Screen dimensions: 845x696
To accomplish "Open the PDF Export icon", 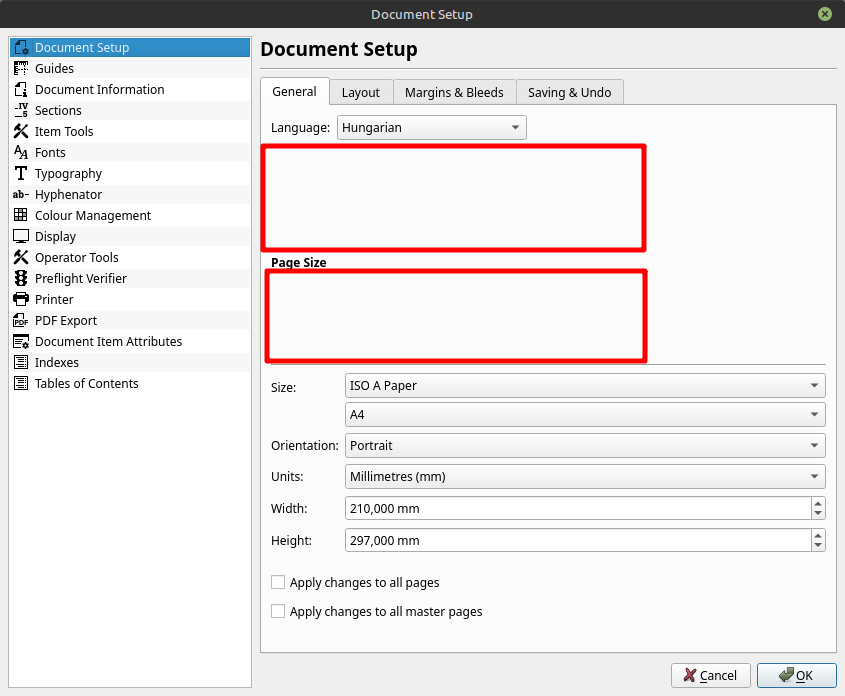I will (20, 320).
